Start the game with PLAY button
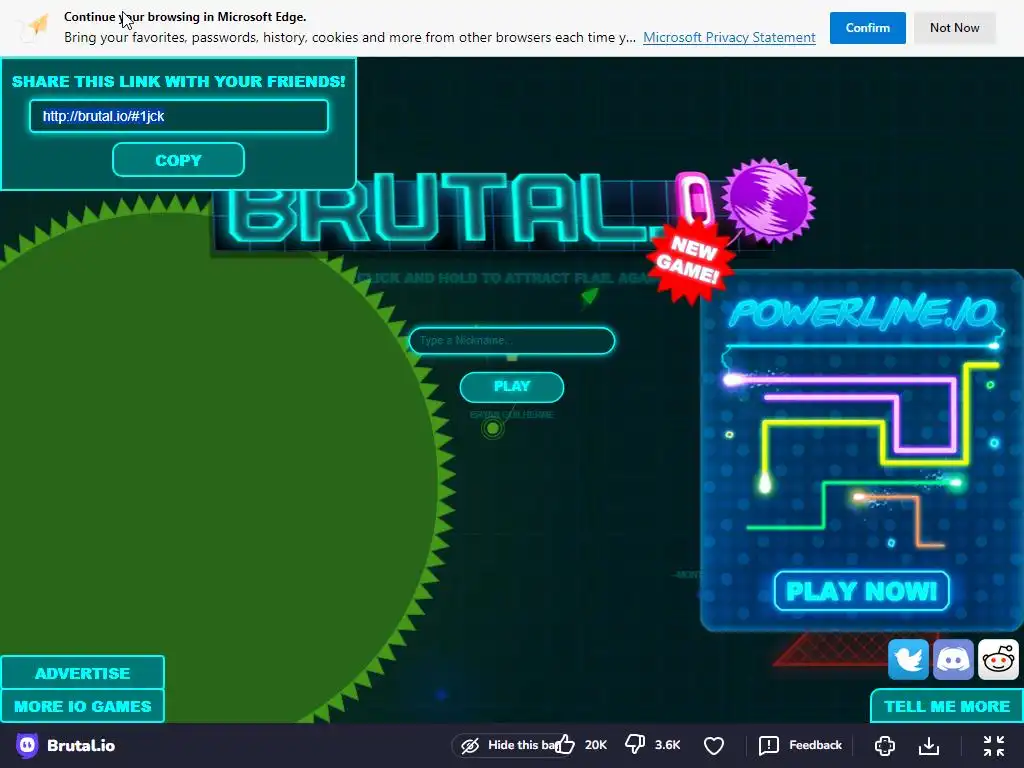 click(512, 387)
